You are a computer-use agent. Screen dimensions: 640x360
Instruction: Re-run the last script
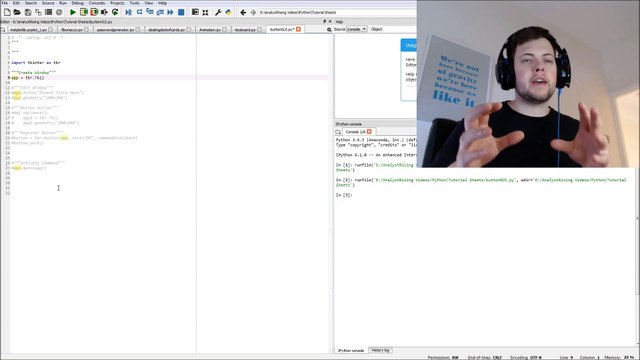115,12
